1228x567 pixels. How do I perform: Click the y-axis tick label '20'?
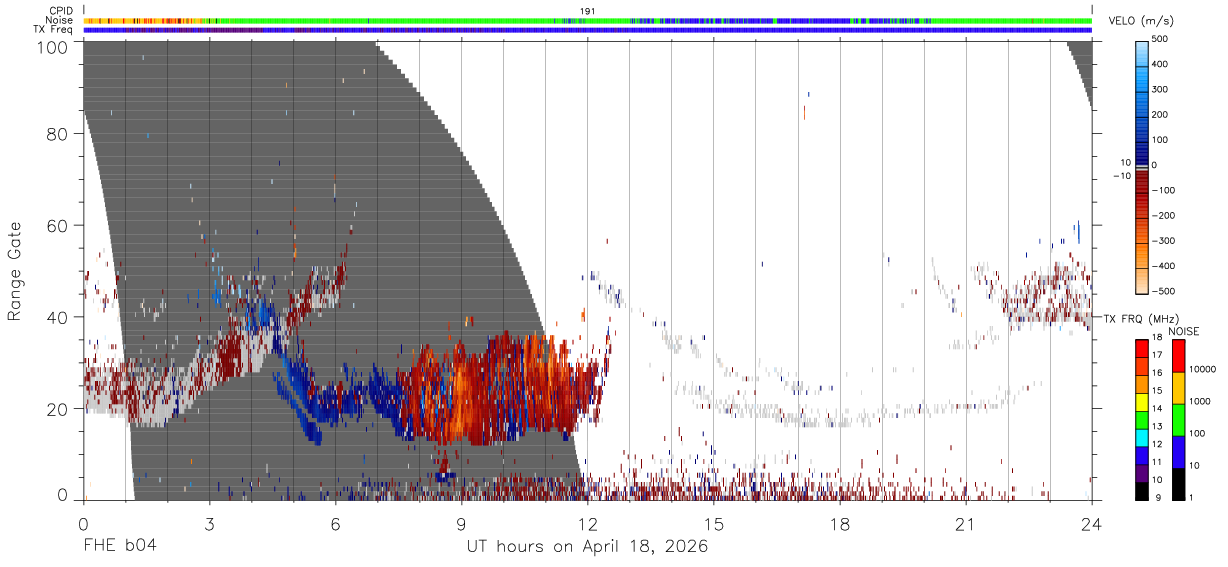(57, 408)
